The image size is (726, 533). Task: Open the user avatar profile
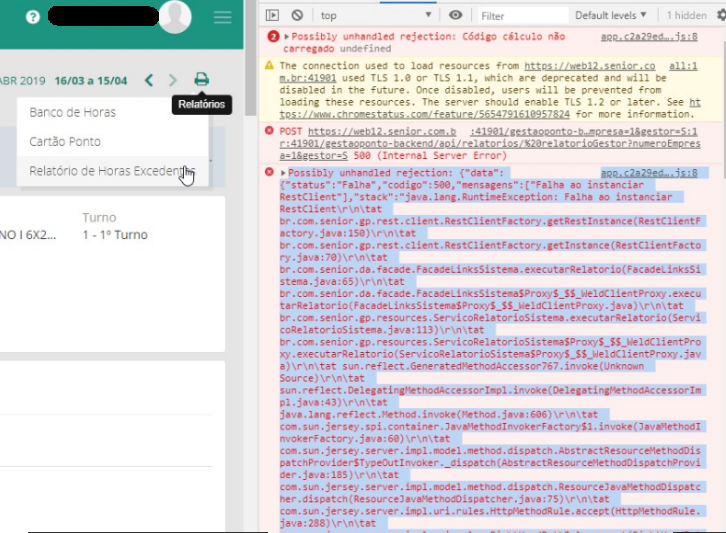(174, 17)
